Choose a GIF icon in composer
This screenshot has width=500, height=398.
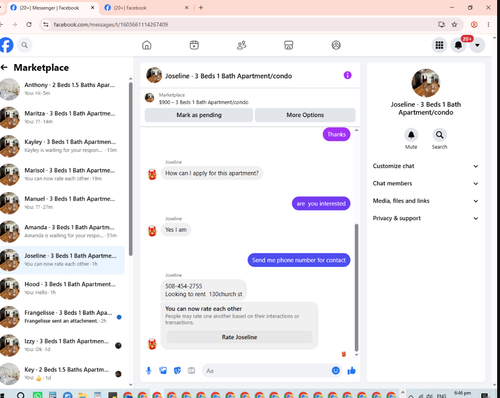coord(191,370)
